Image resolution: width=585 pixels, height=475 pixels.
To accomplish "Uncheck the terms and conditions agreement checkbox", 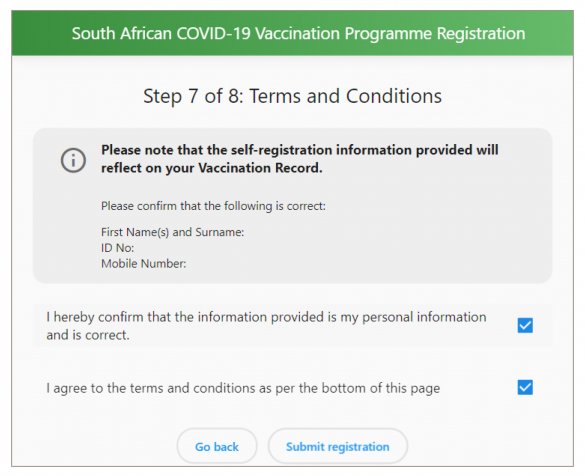I will pyautogui.click(x=525, y=387).
